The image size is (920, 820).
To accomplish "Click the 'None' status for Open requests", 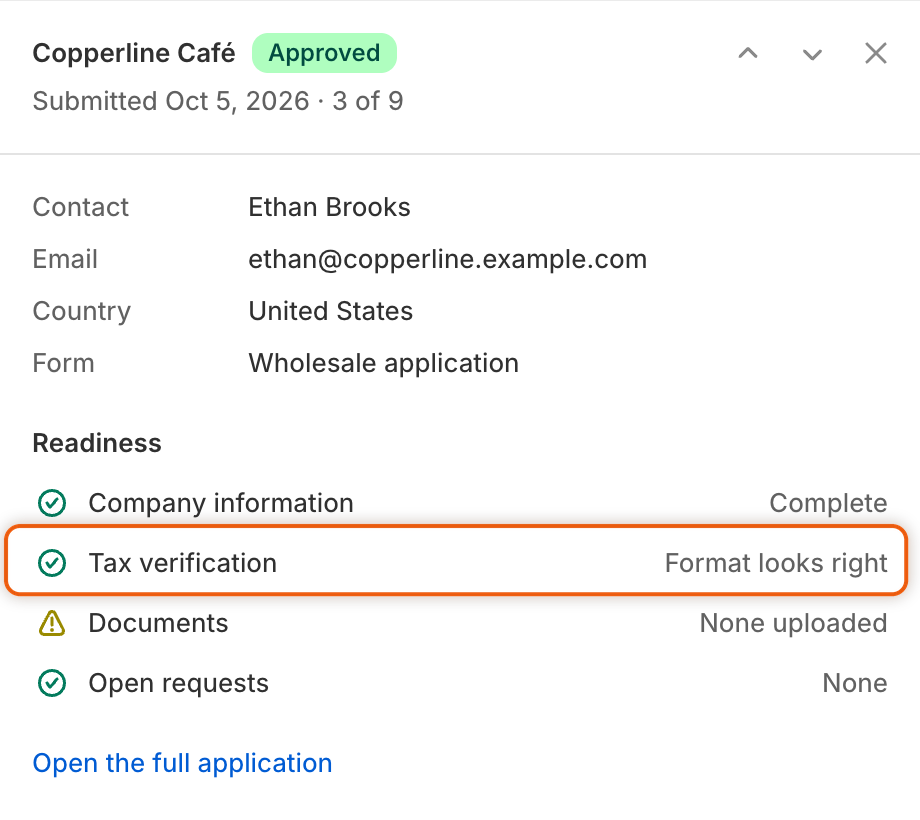I will click(855, 683).
